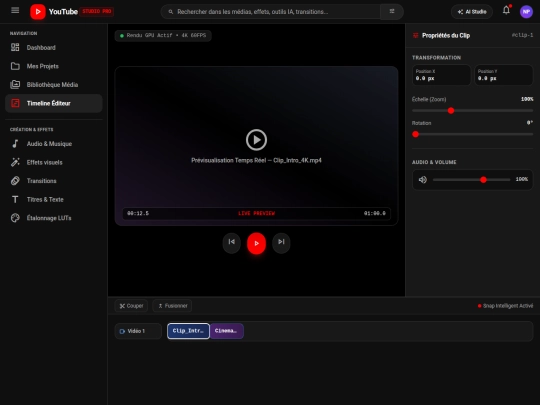Screen dimensions: 540x405
Task: Click the Dashboard grid icon
Action: pyautogui.click(x=15, y=48)
